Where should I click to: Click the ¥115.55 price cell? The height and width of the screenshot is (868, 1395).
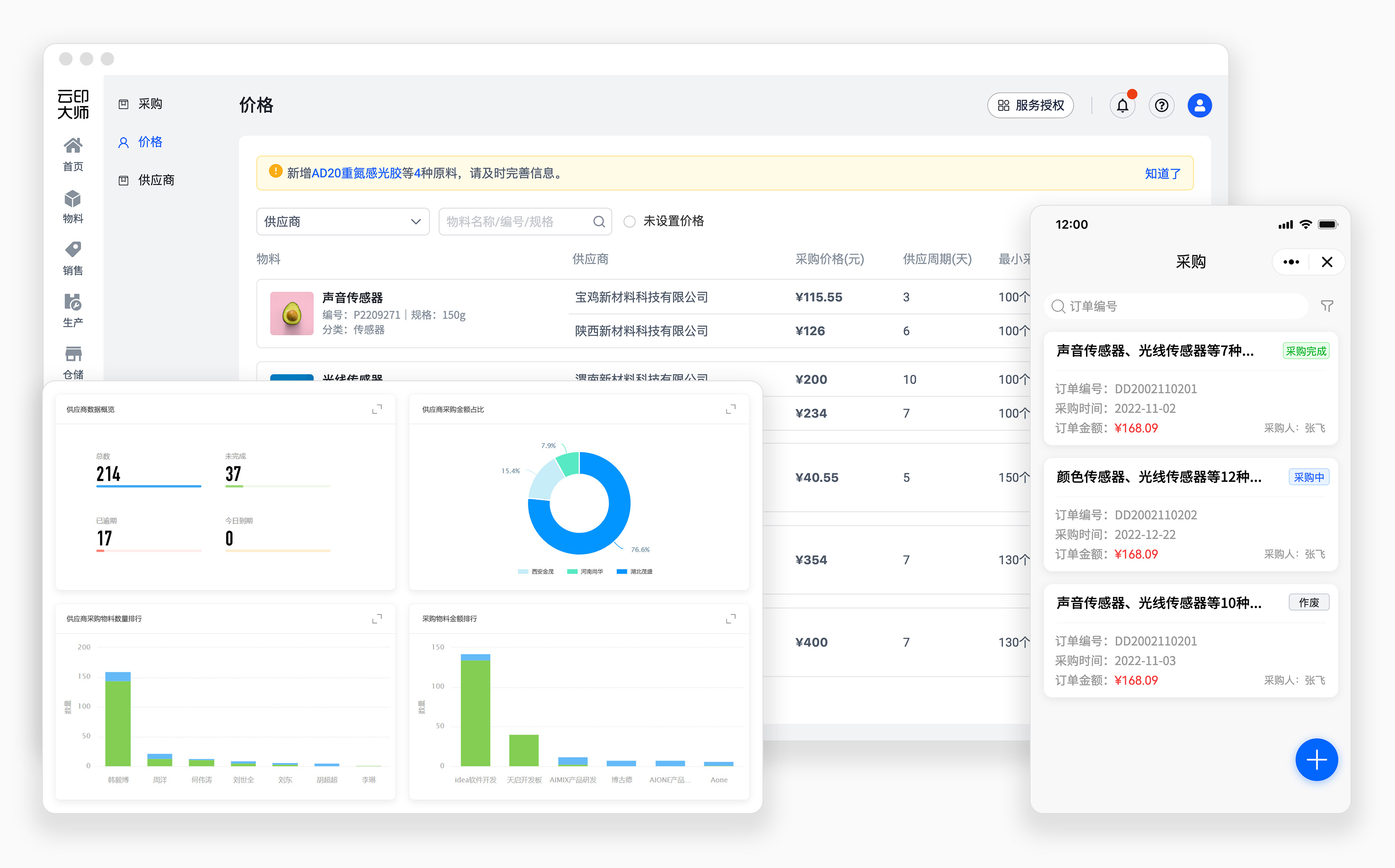818,297
